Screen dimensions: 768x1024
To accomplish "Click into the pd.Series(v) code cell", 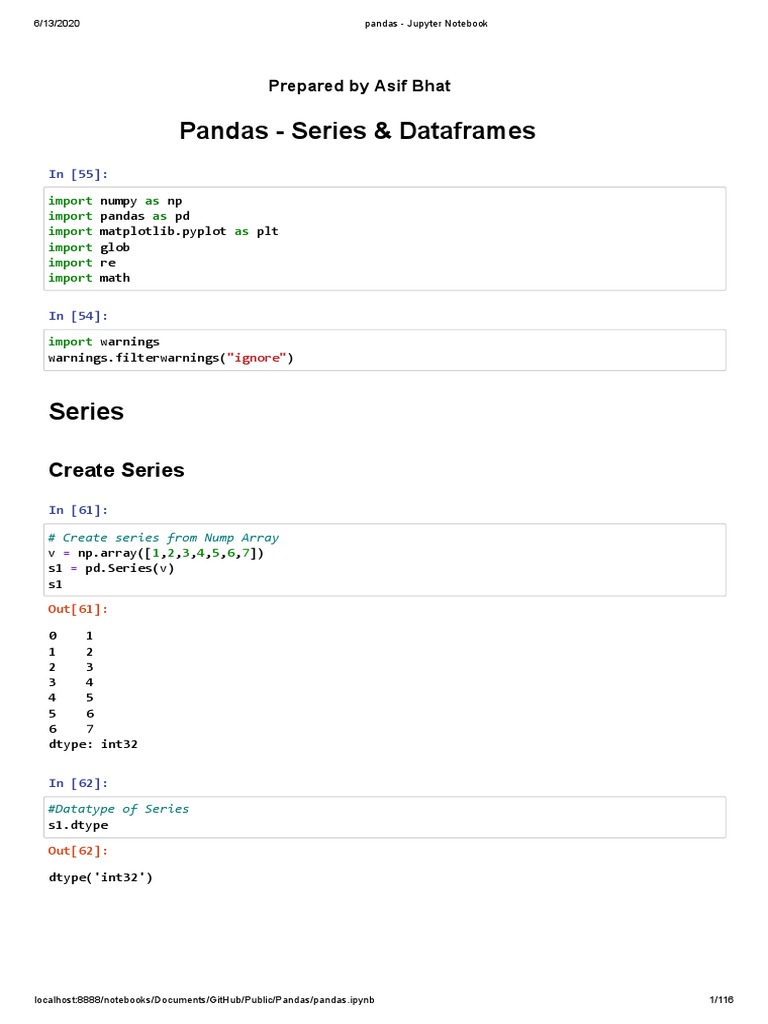I will pos(384,561).
